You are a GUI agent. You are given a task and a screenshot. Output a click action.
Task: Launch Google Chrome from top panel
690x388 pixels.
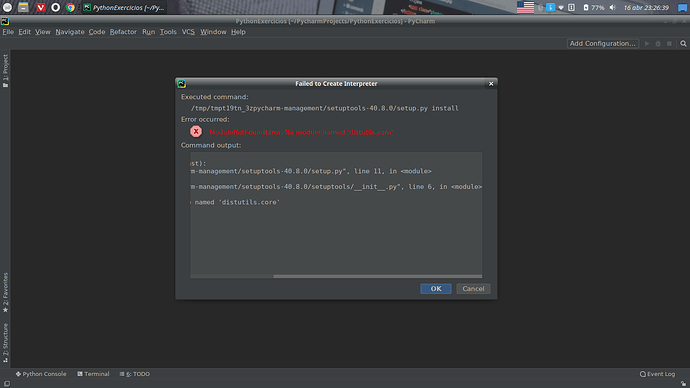[70, 7]
